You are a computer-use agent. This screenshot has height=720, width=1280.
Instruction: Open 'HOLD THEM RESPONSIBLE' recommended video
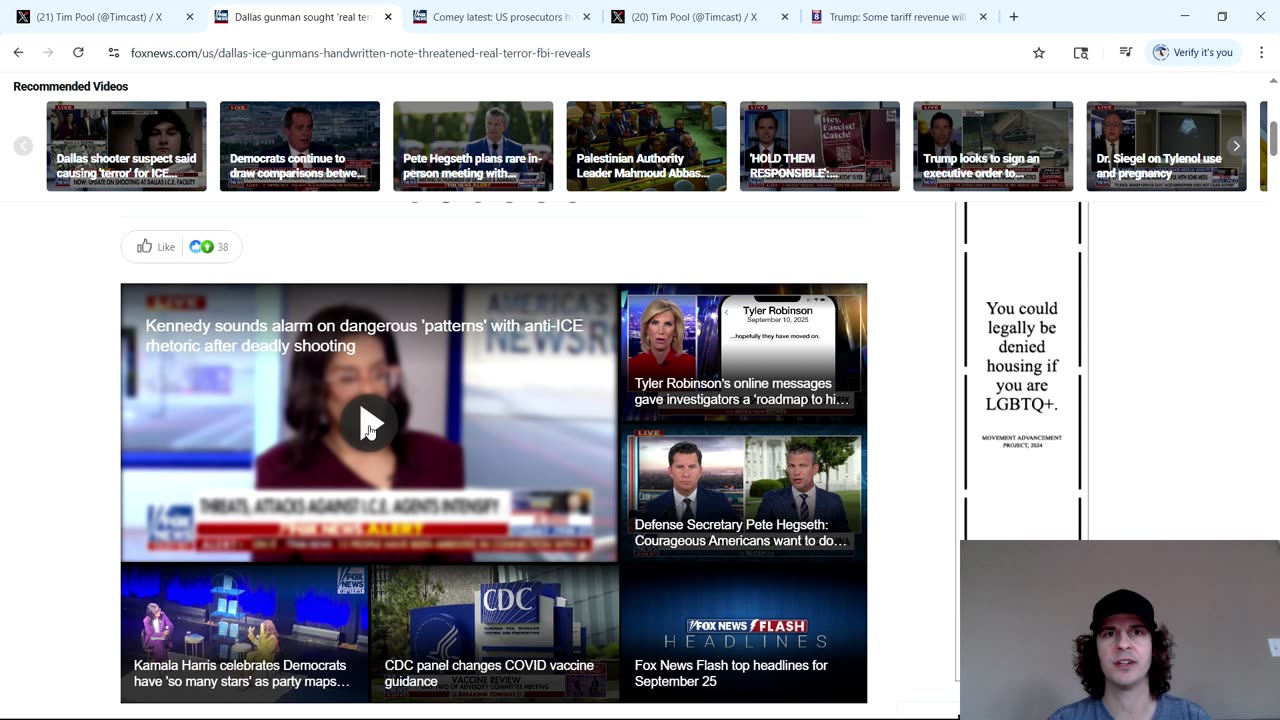[x=820, y=146]
